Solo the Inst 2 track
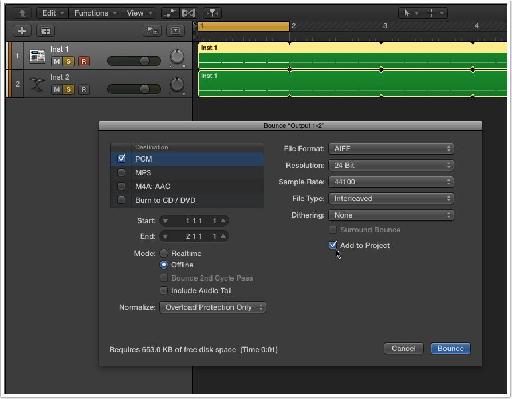Screen dimensions: 512x399 pos(68,89)
